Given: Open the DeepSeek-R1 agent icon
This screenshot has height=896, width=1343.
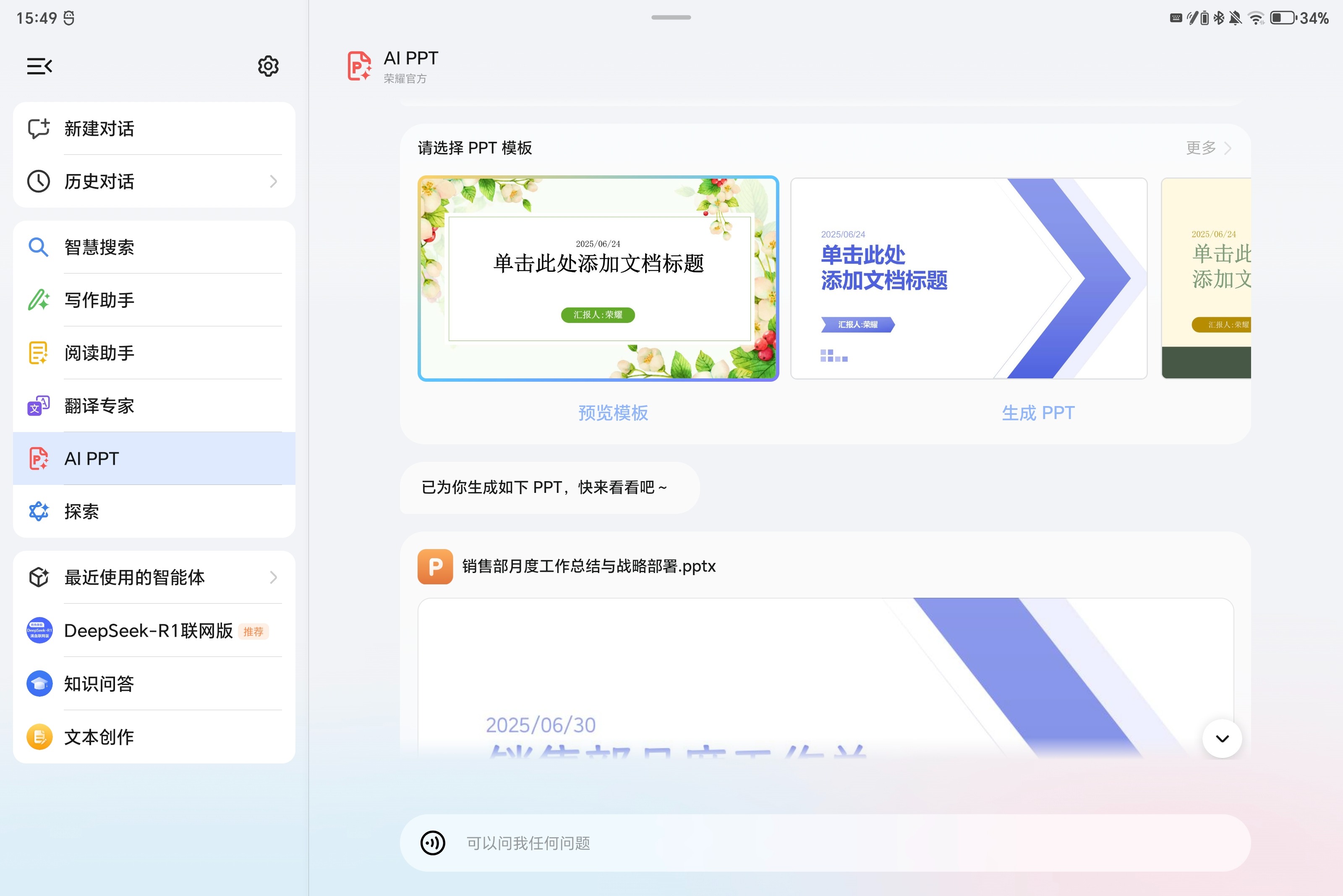Looking at the screenshot, I should coord(39,630).
